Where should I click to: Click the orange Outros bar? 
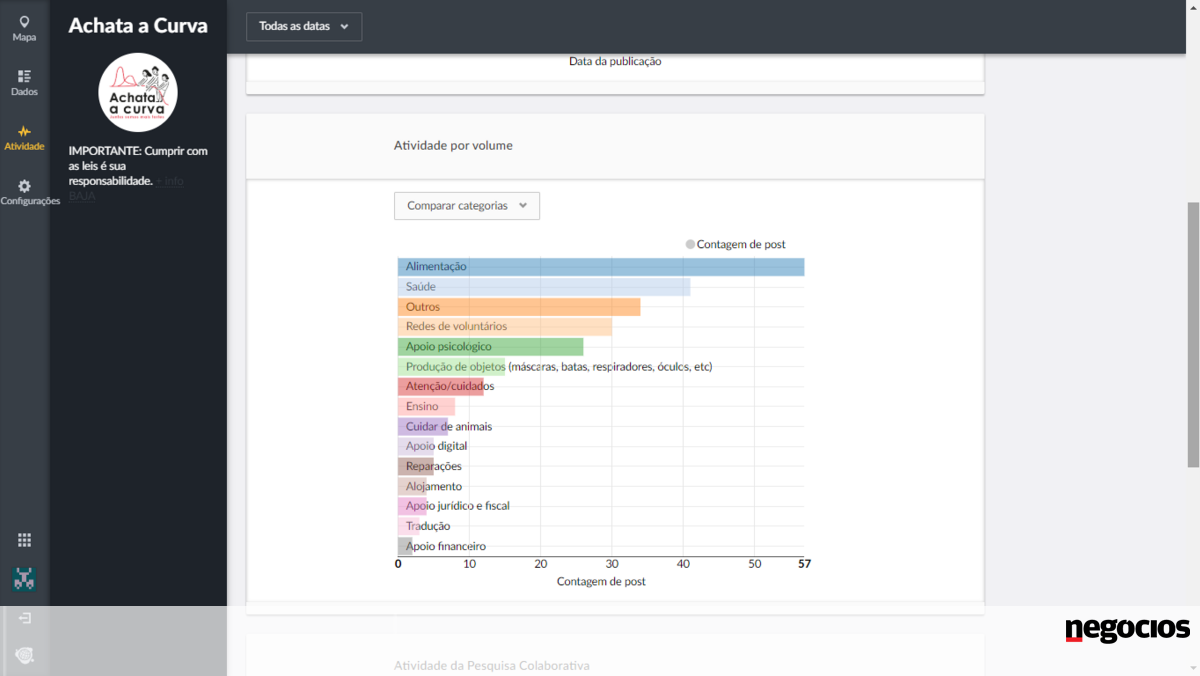point(518,307)
